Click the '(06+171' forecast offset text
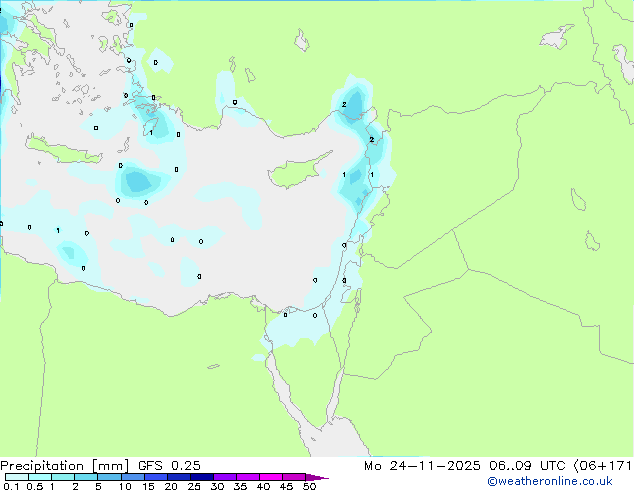The height and width of the screenshot is (490, 634). tap(602, 466)
